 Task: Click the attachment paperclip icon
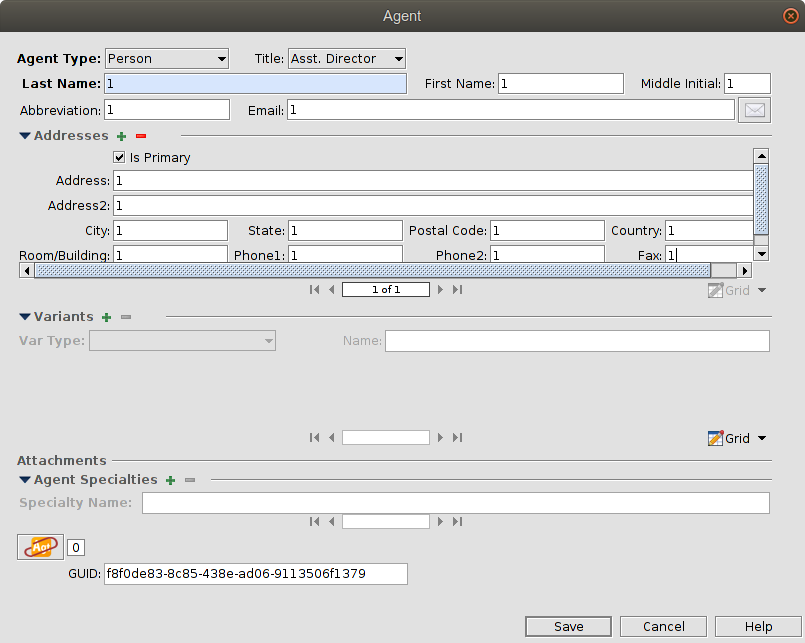39,547
